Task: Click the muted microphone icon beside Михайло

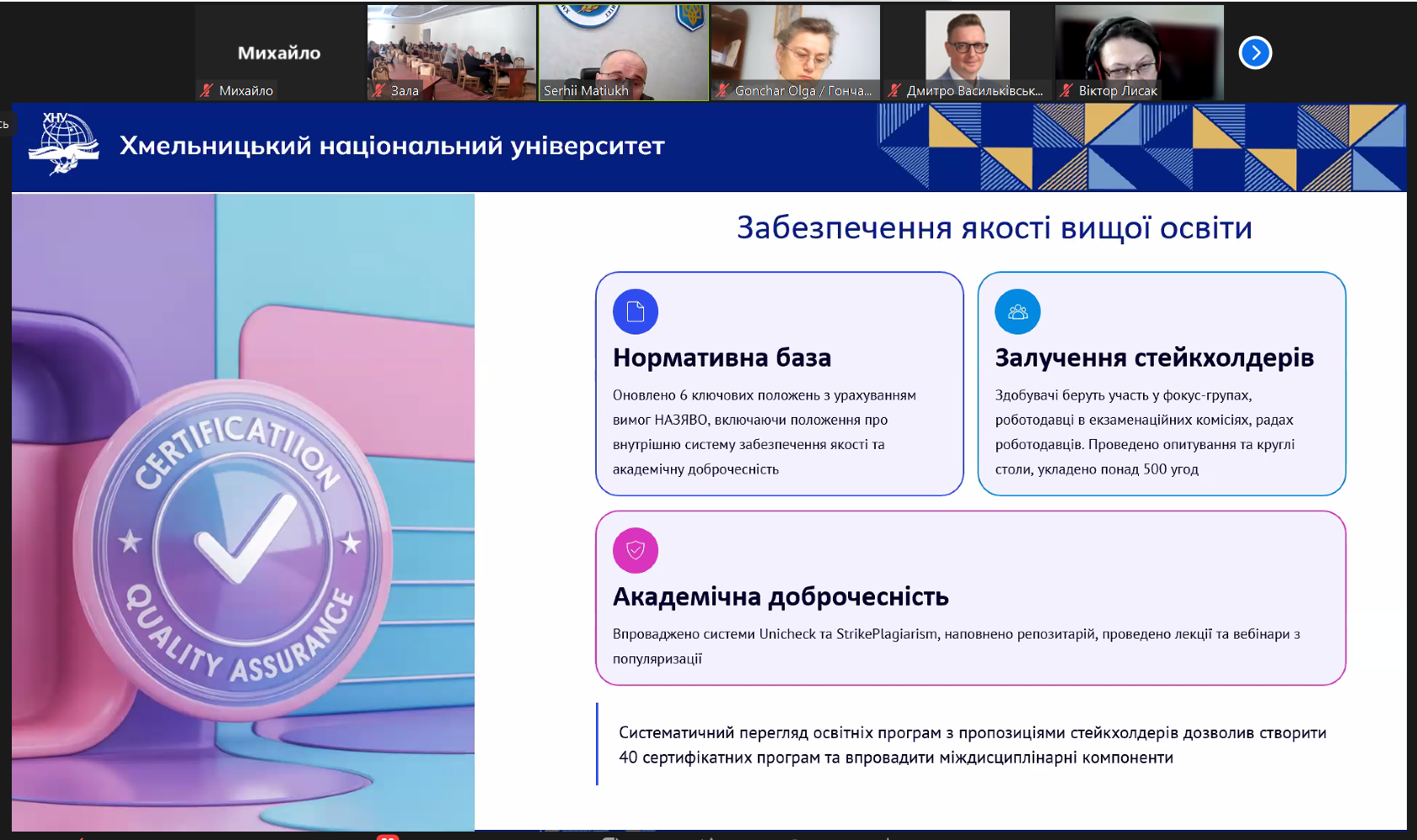Action: [207, 90]
